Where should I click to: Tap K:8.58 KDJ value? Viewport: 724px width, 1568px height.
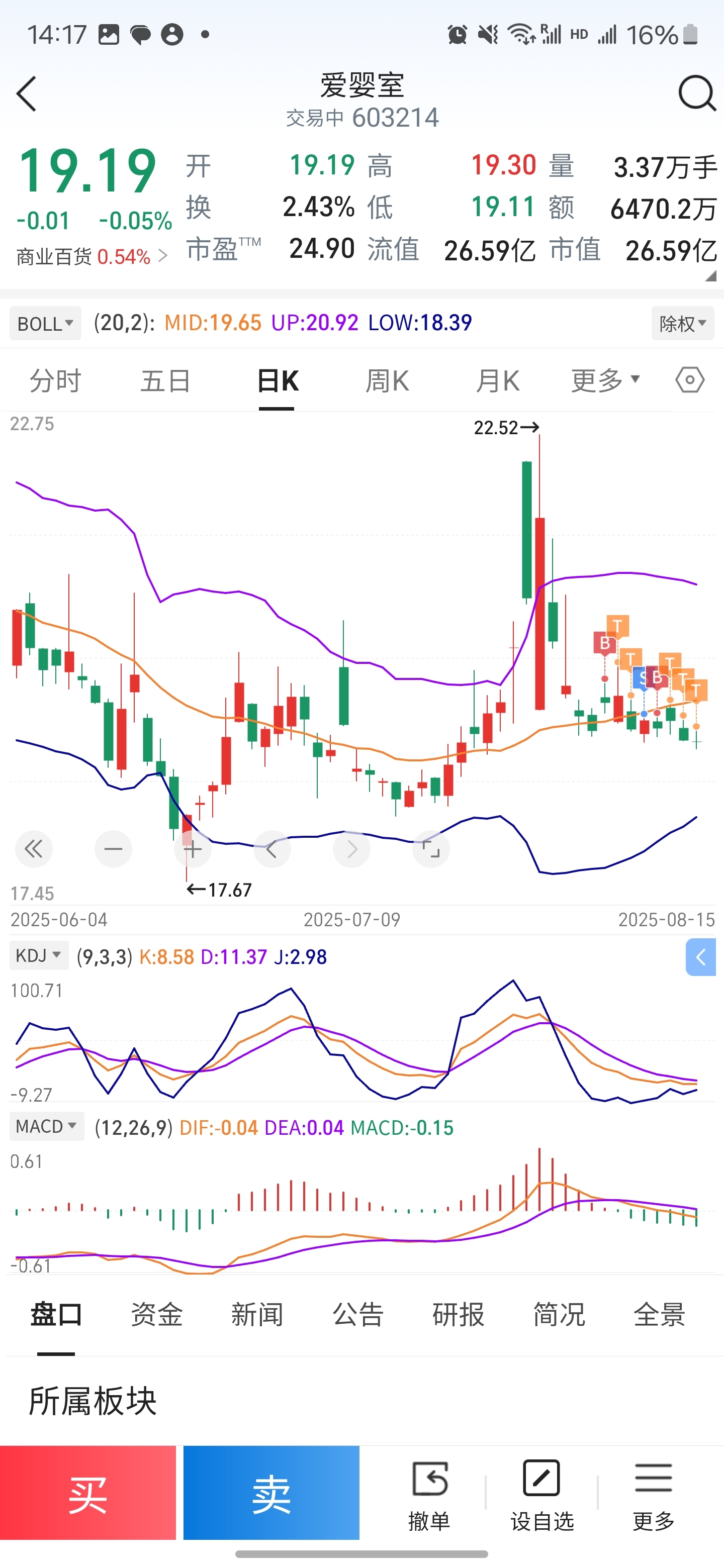[166, 957]
